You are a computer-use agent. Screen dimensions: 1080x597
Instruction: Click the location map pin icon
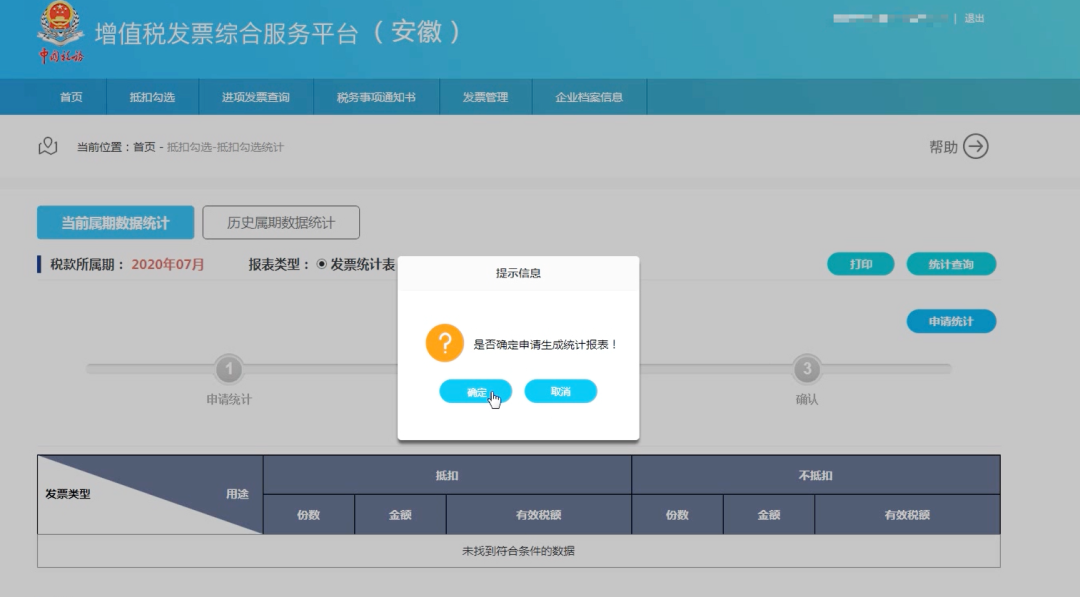(48, 147)
